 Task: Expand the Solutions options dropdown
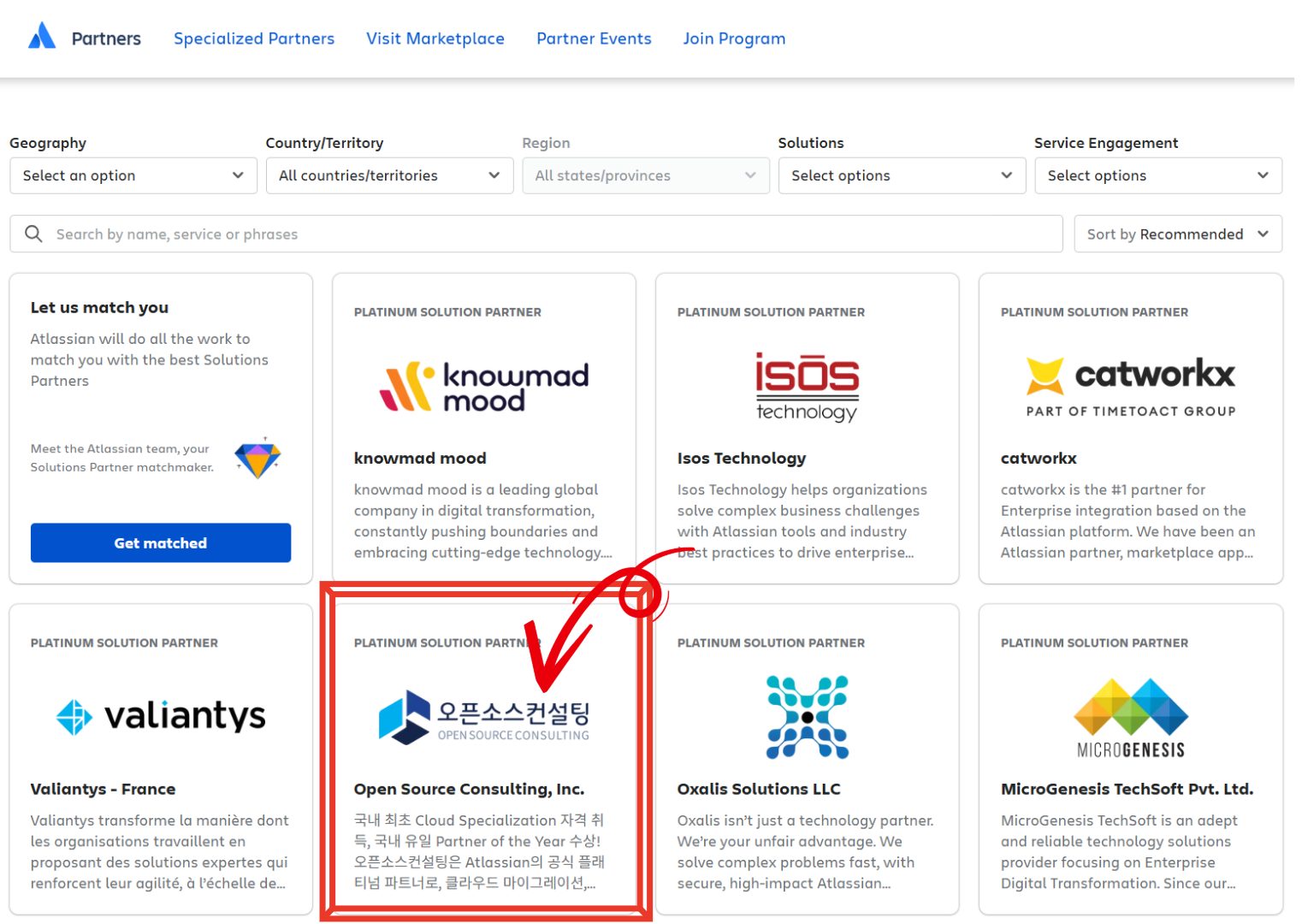(x=902, y=175)
